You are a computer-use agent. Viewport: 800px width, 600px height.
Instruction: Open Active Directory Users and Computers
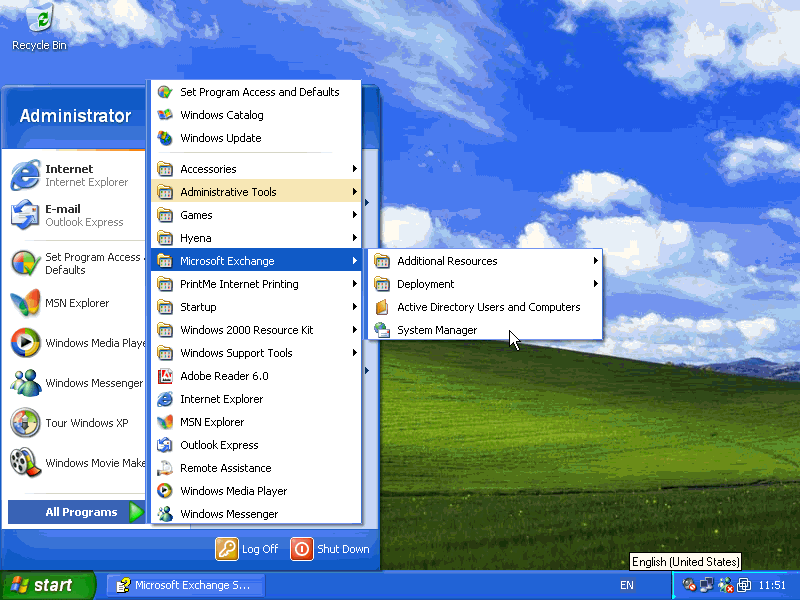pyautogui.click(x=485, y=307)
